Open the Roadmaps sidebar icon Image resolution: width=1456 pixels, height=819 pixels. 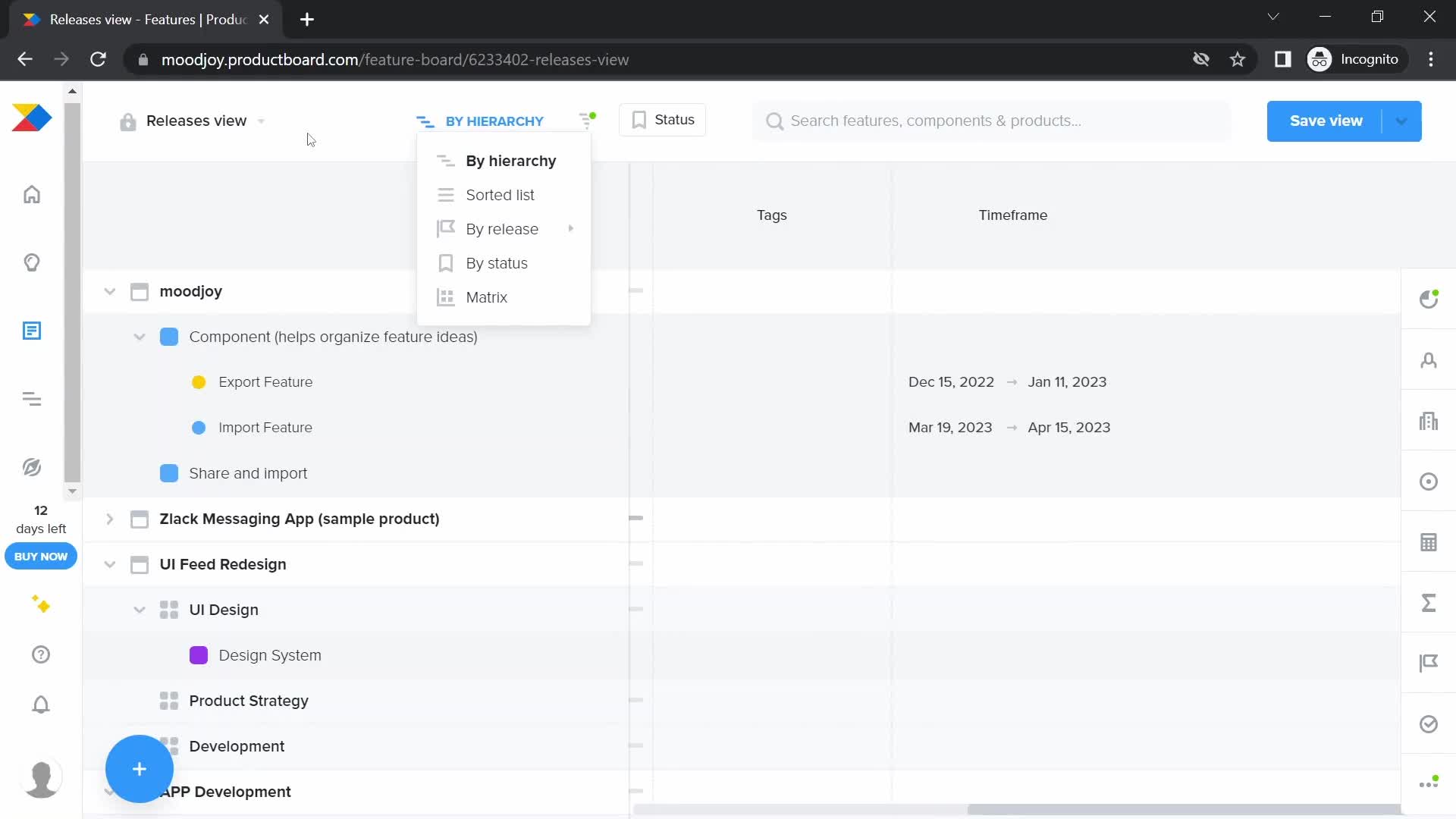32,399
